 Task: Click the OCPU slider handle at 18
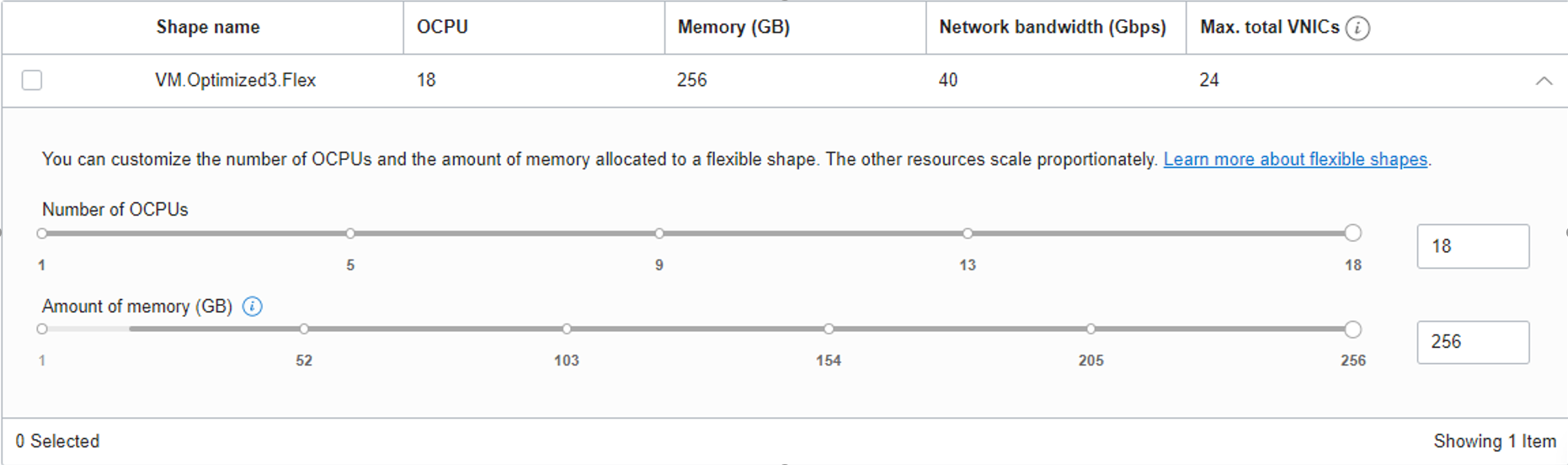(x=1352, y=233)
